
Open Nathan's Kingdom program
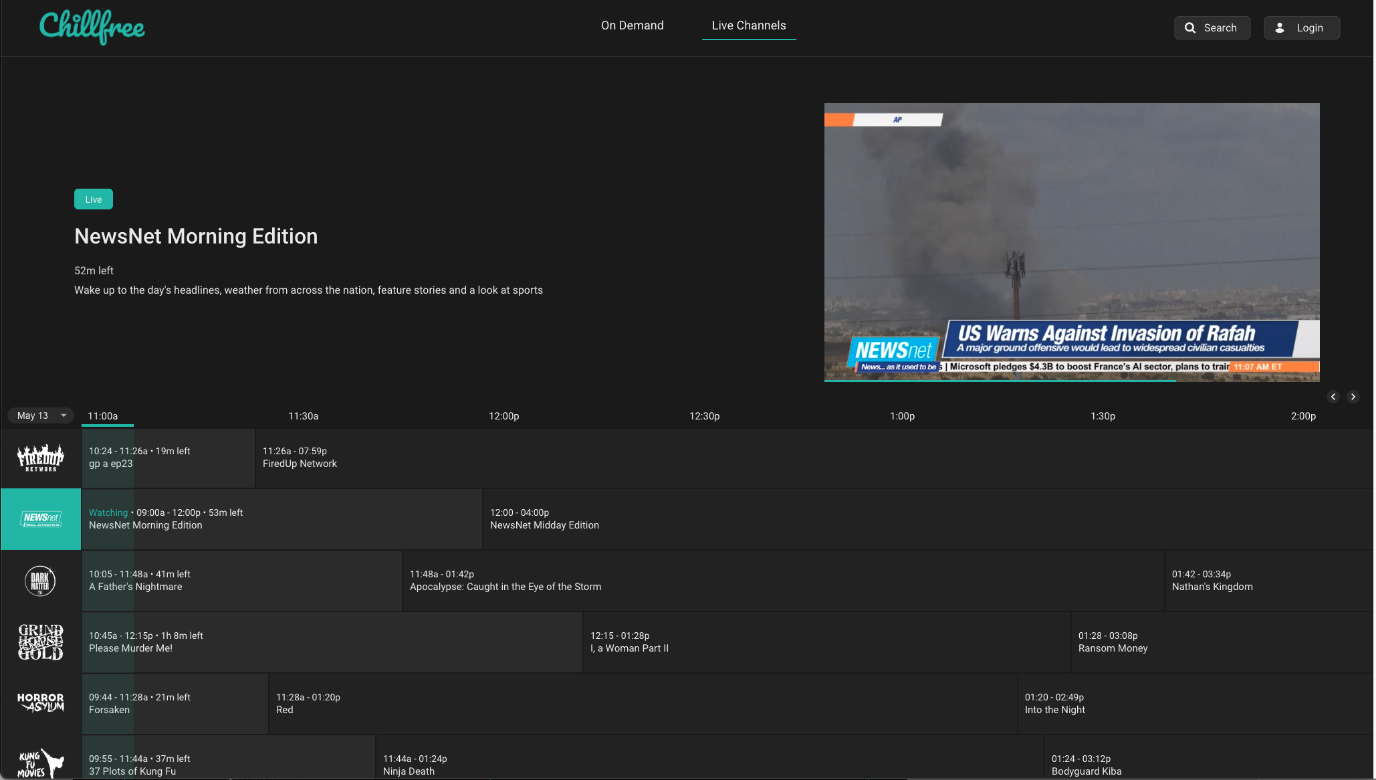[1269, 581]
